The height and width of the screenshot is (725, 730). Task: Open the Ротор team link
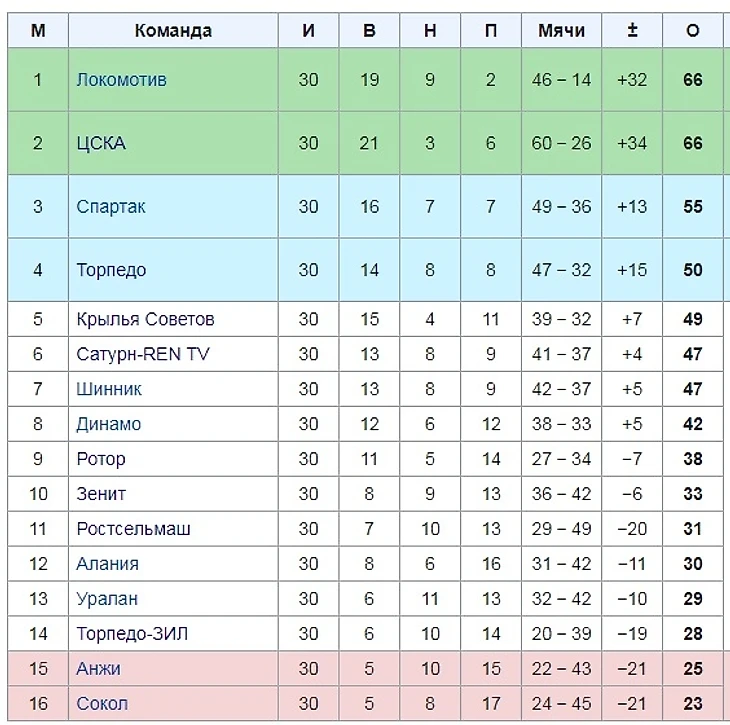click(101, 459)
